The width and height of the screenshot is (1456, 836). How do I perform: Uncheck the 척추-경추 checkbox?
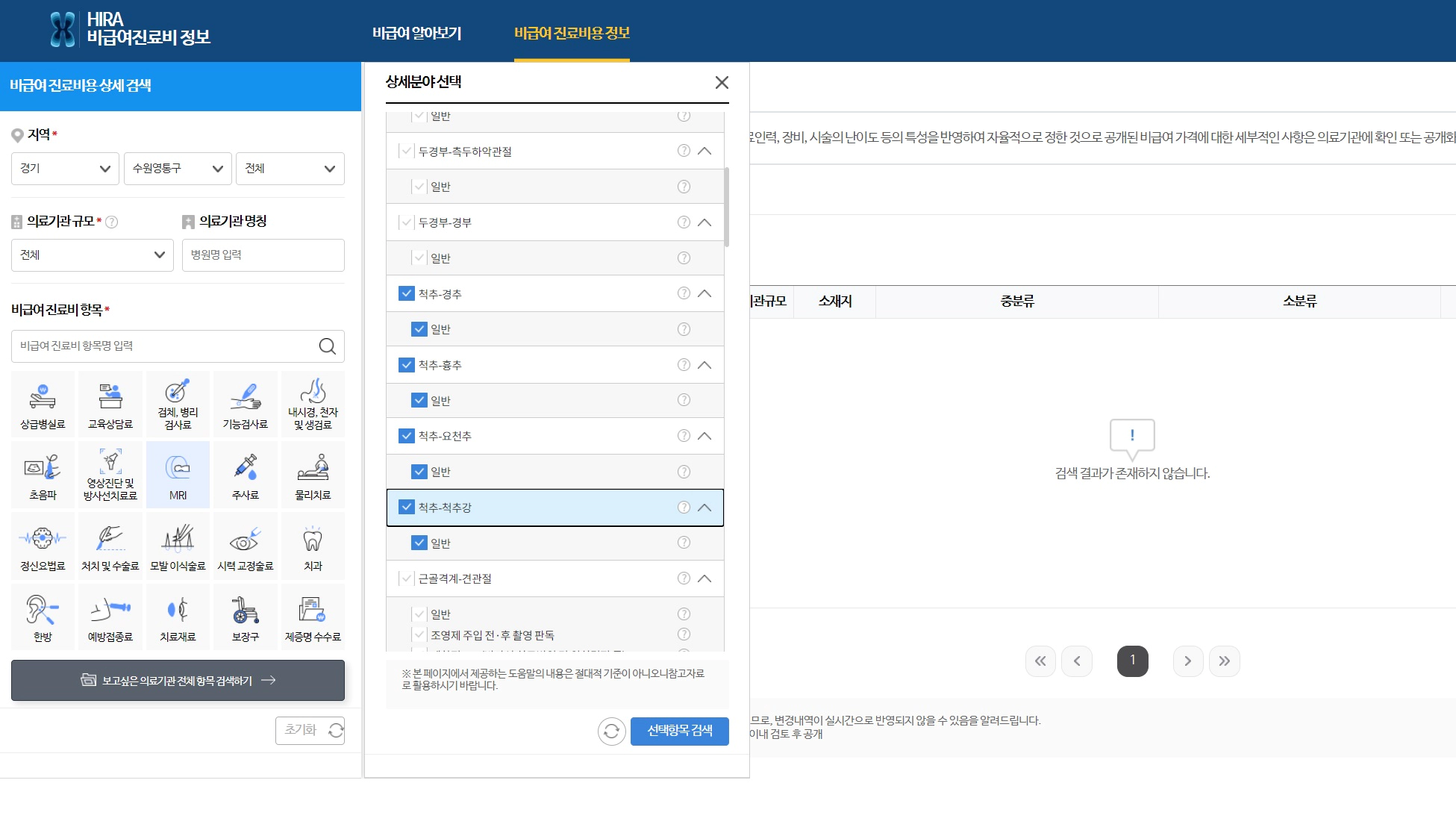[x=407, y=293]
